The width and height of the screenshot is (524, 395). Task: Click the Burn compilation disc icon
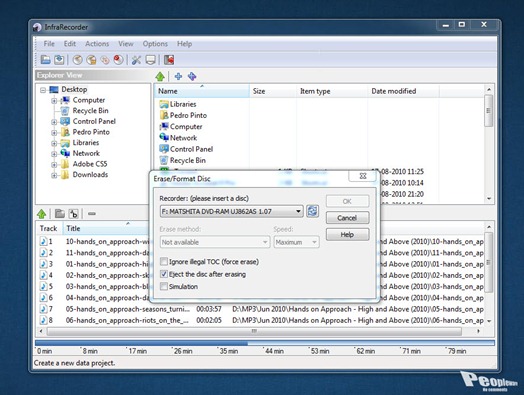click(78, 60)
